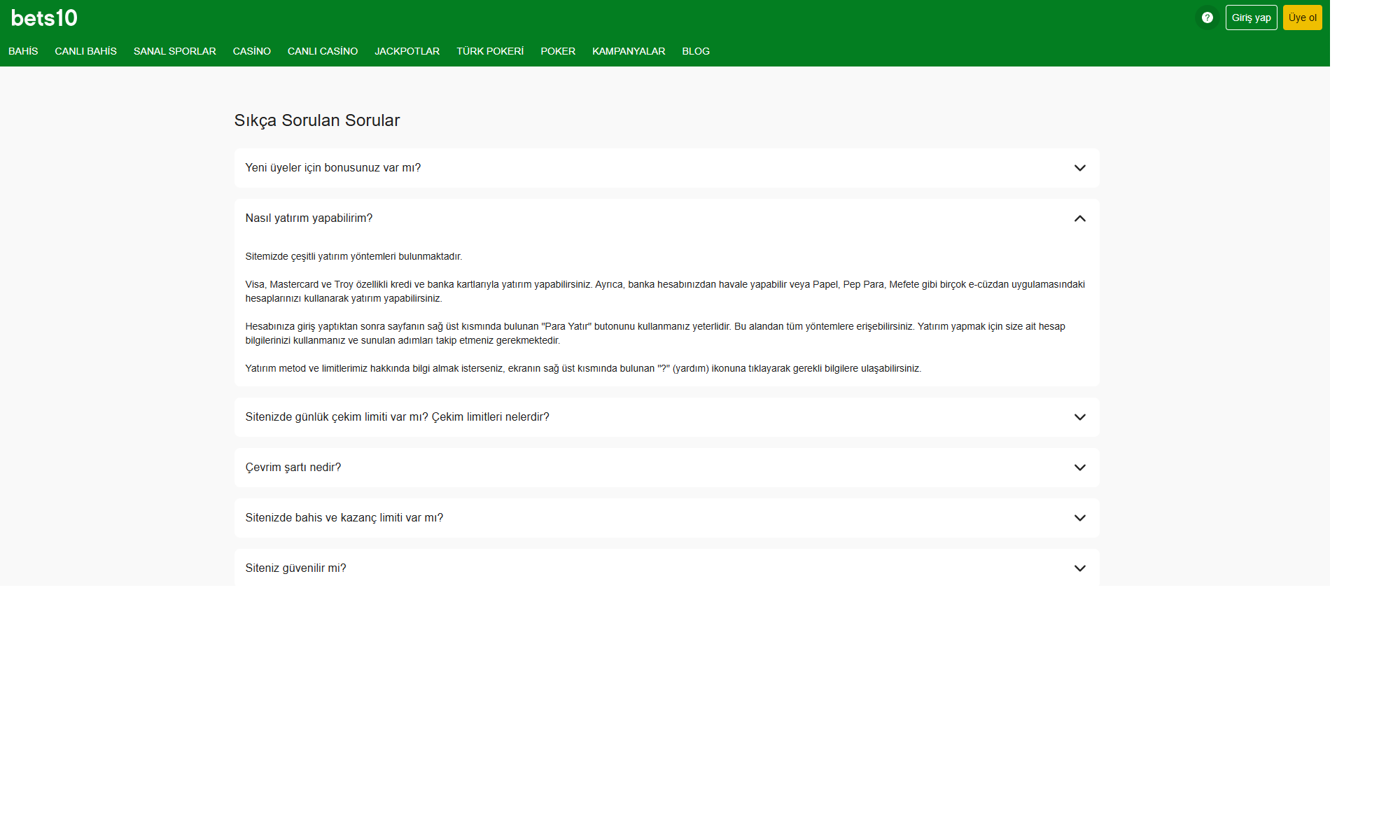
Task: Expand the 'Siteniz güvenilir mi?' chevron
Action: click(1079, 568)
